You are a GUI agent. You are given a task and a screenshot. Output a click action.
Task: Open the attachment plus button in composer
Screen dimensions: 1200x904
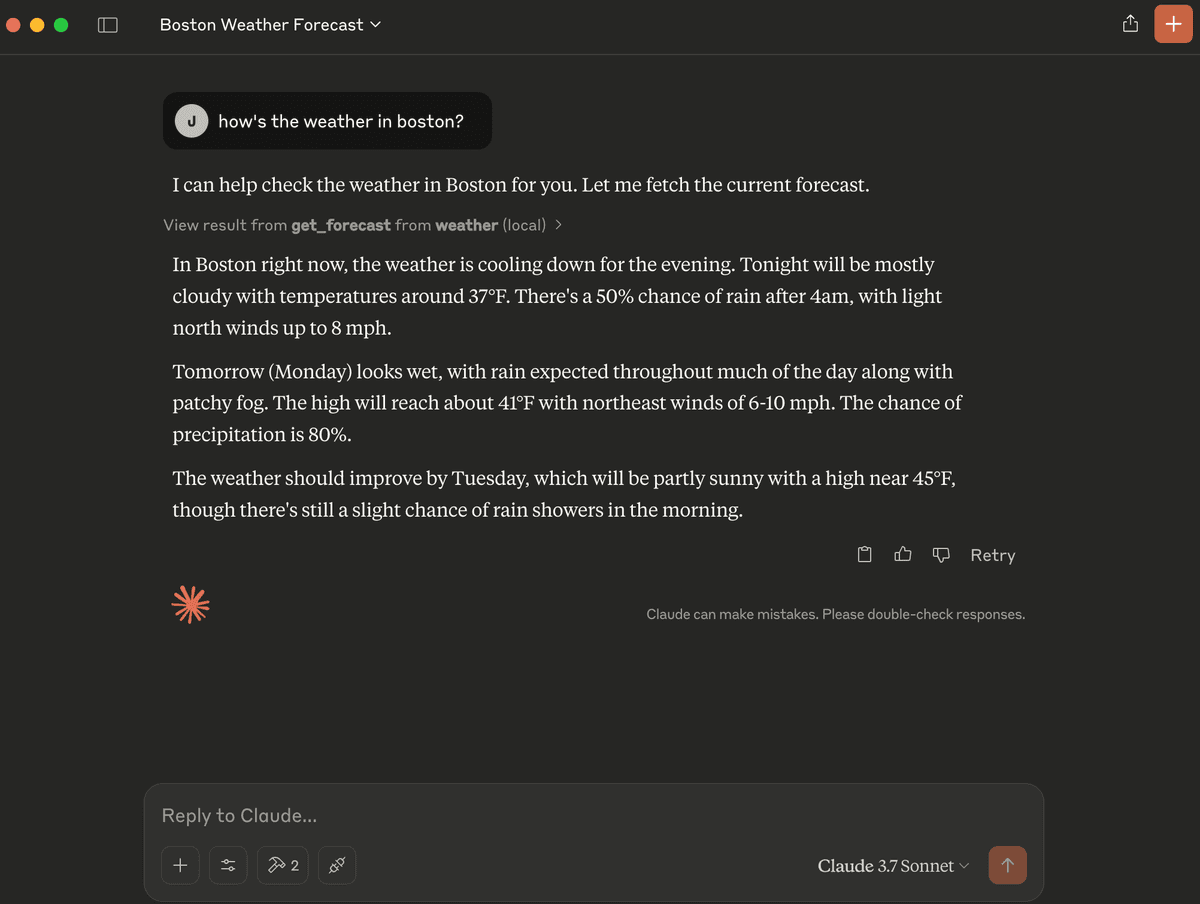point(180,865)
